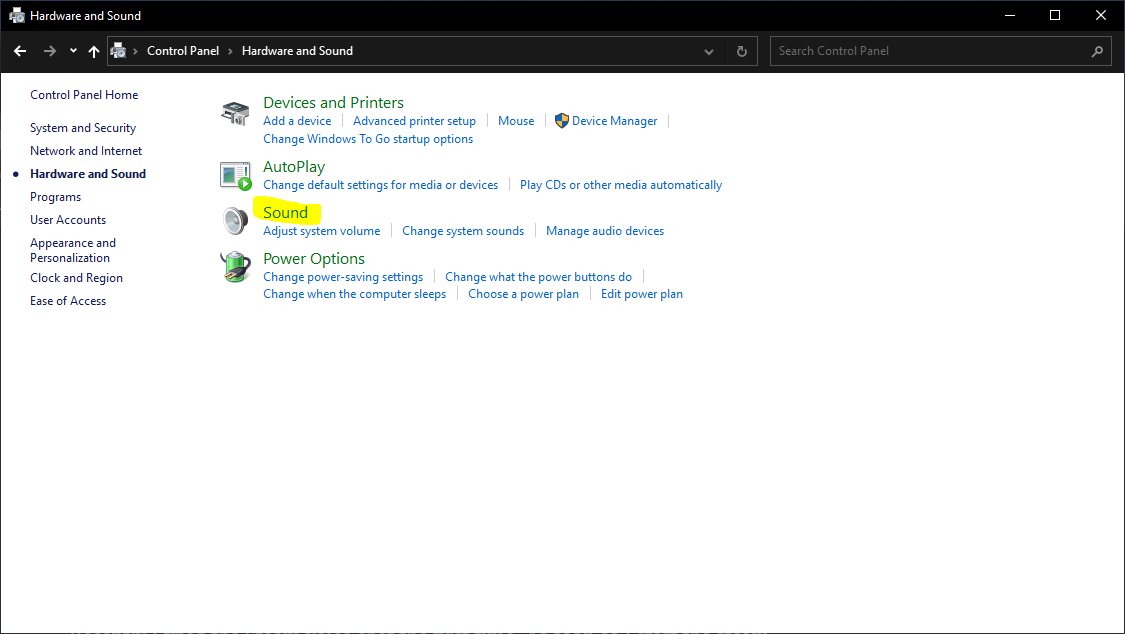1125x634 pixels.
Task: Click Choose a power plan
Action: coord(523,294)
